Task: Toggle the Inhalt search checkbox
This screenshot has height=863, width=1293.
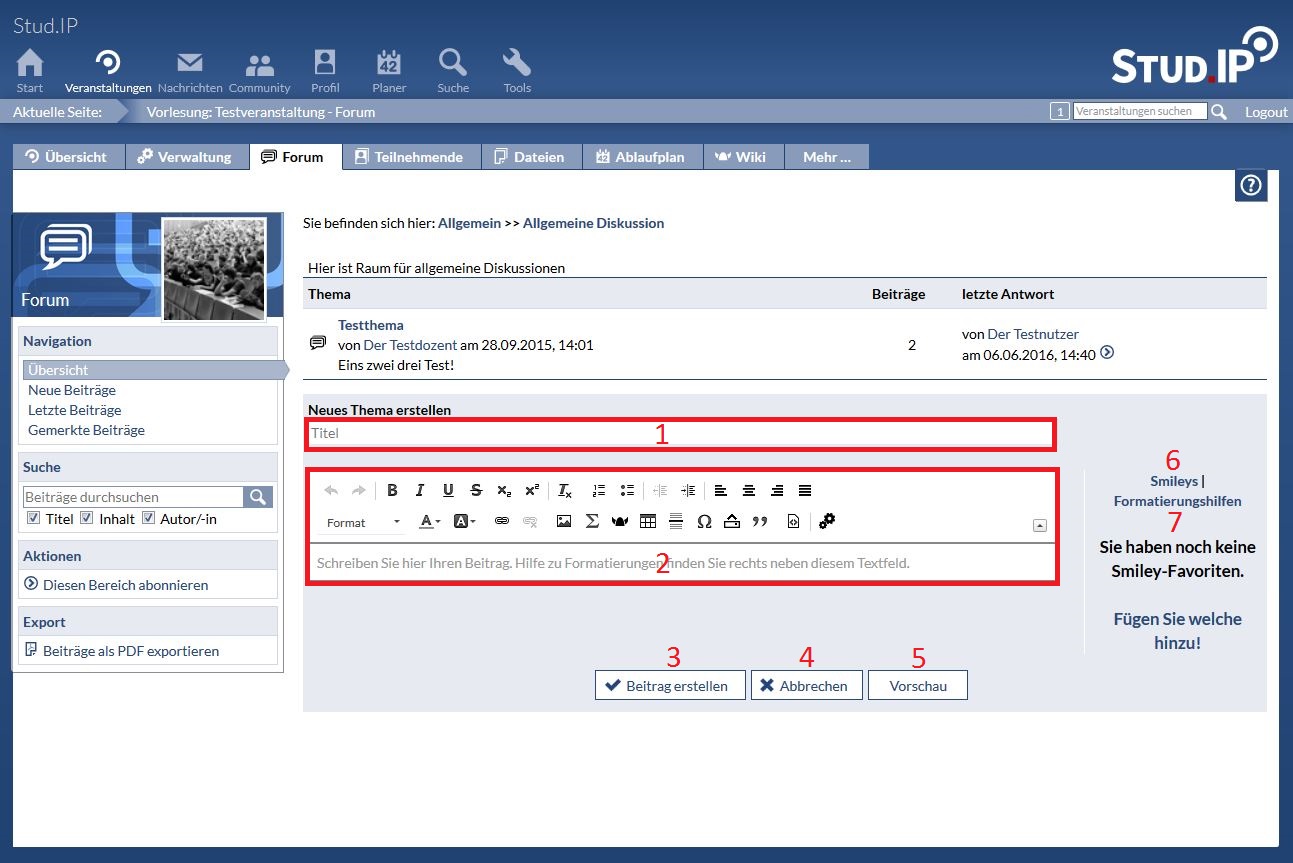Action: [x=87, y=518]
